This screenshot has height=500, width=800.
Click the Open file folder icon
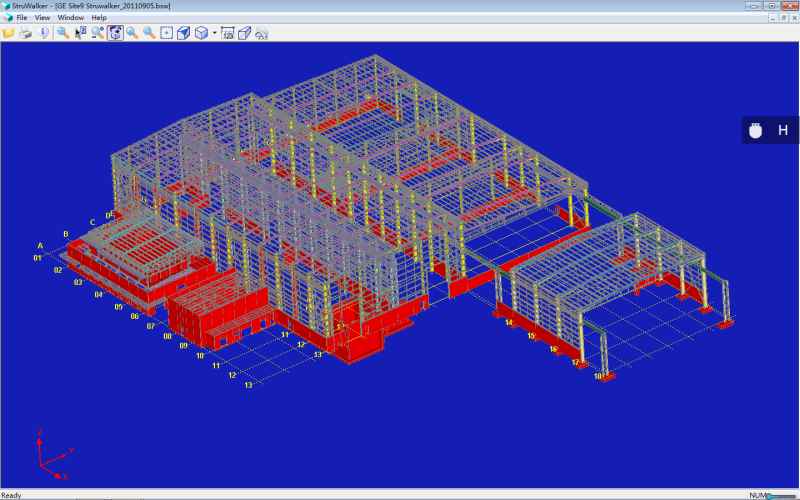[9, 32]
